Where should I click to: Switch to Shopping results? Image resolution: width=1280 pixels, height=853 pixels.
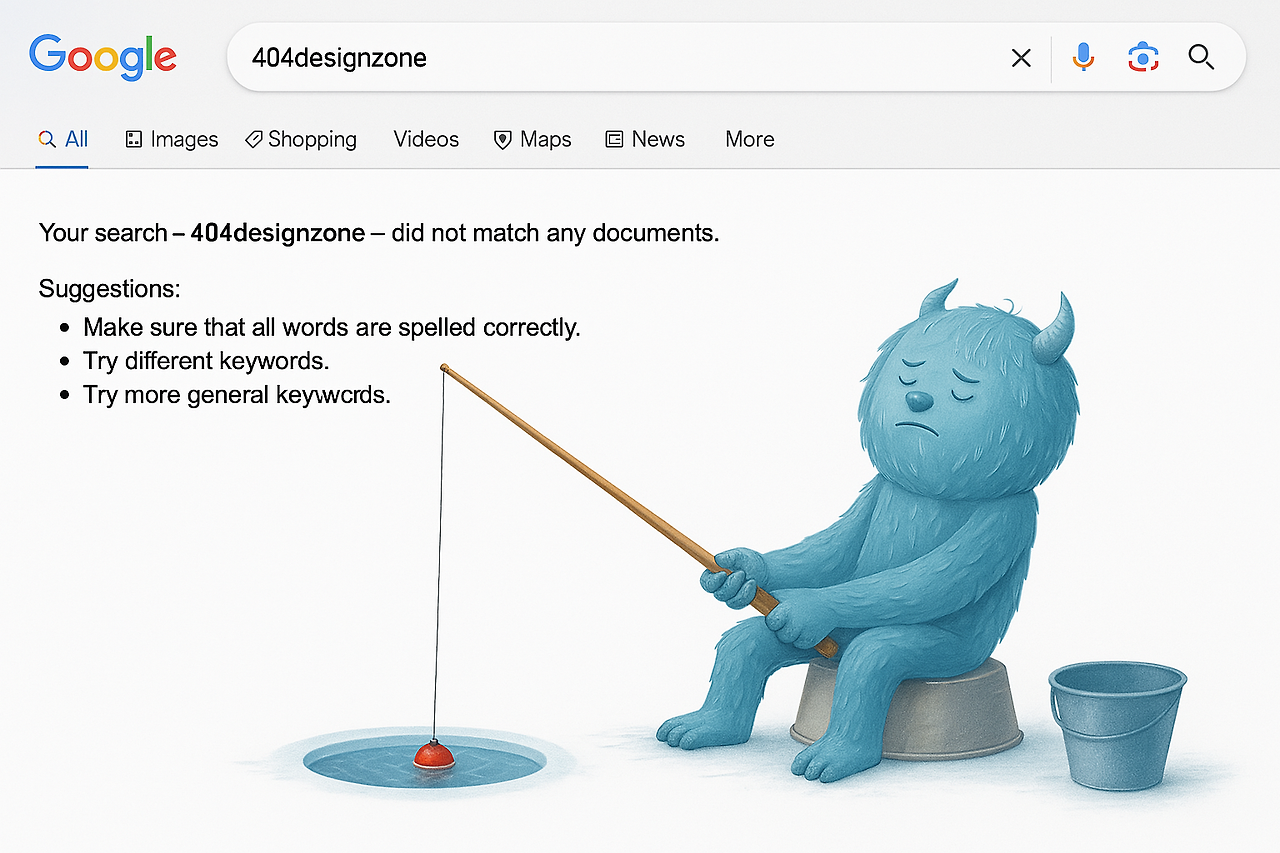[x=312, y=139]
